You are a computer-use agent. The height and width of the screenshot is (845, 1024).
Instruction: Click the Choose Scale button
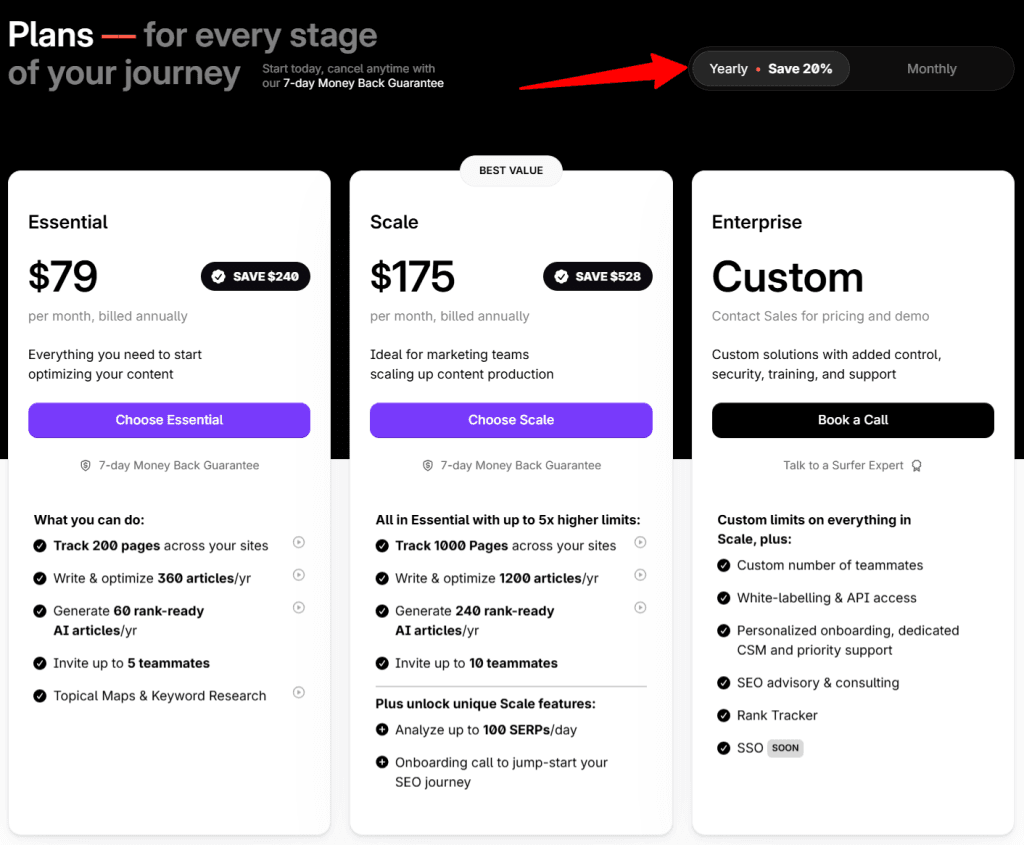point(511,420)
